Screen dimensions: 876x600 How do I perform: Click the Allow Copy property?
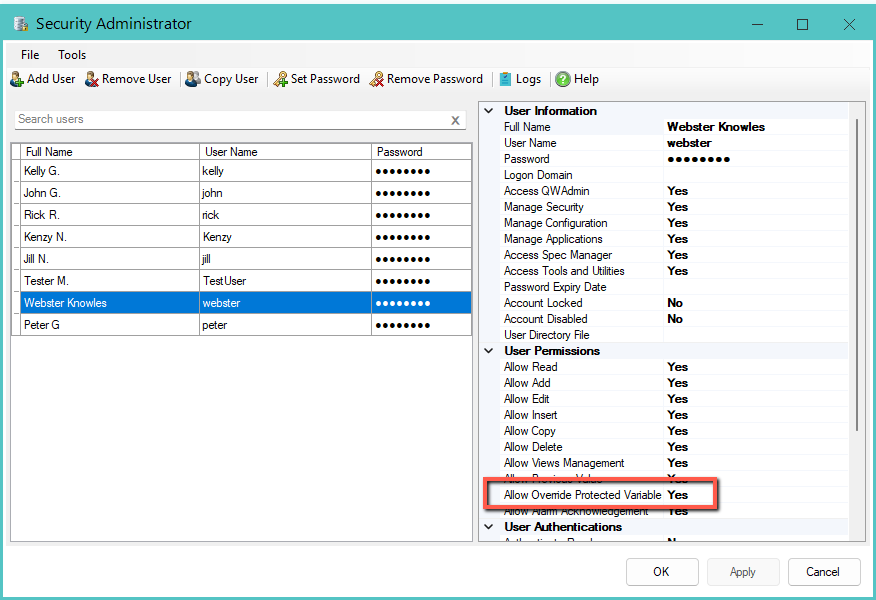point(529,431)
